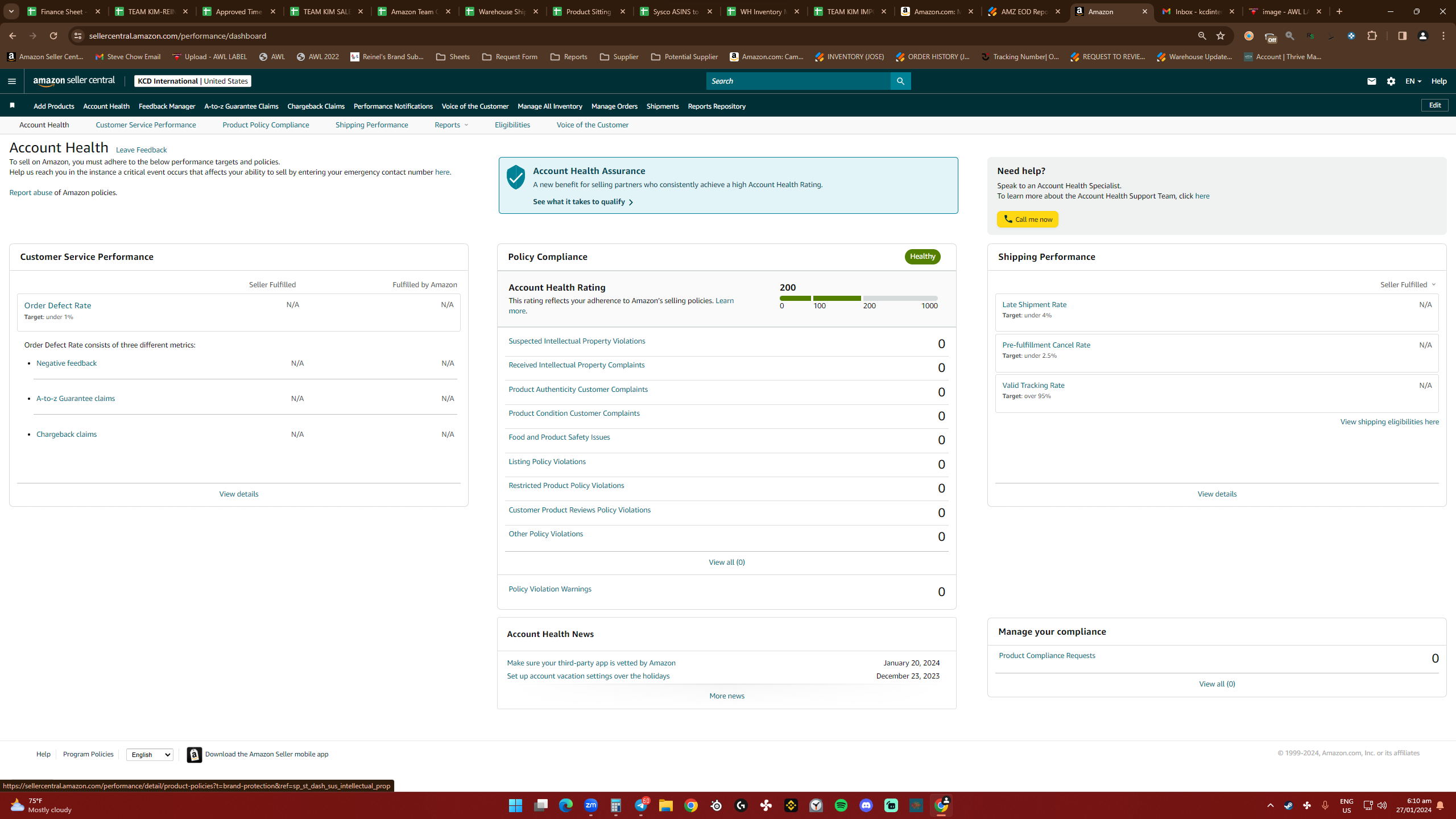Open Chrome side panel icon

click(1402, 36)
